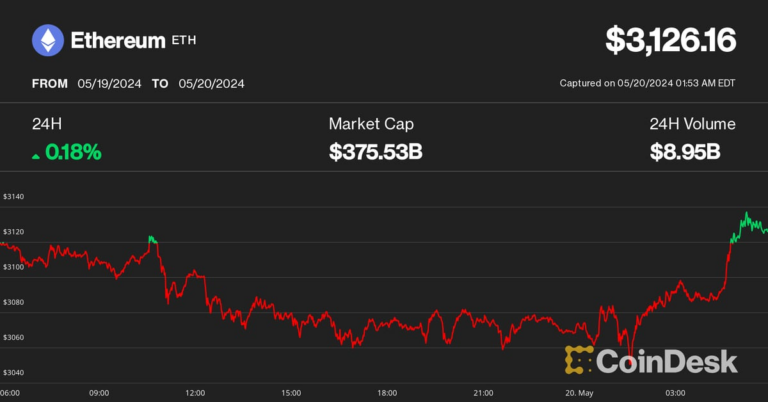Click the captured timestamp text
The height and width of the screenshot is (402, 768).
[647, 83]
